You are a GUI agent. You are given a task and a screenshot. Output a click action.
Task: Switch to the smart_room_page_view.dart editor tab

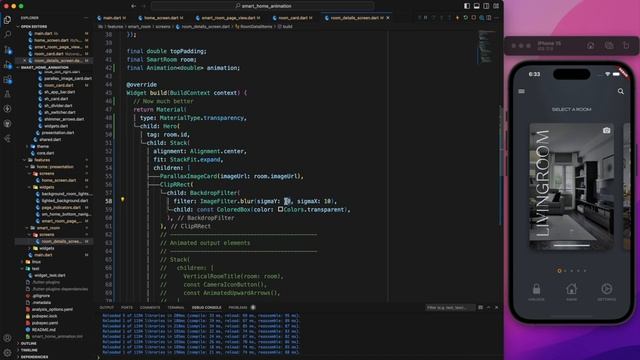coord(228,18)
